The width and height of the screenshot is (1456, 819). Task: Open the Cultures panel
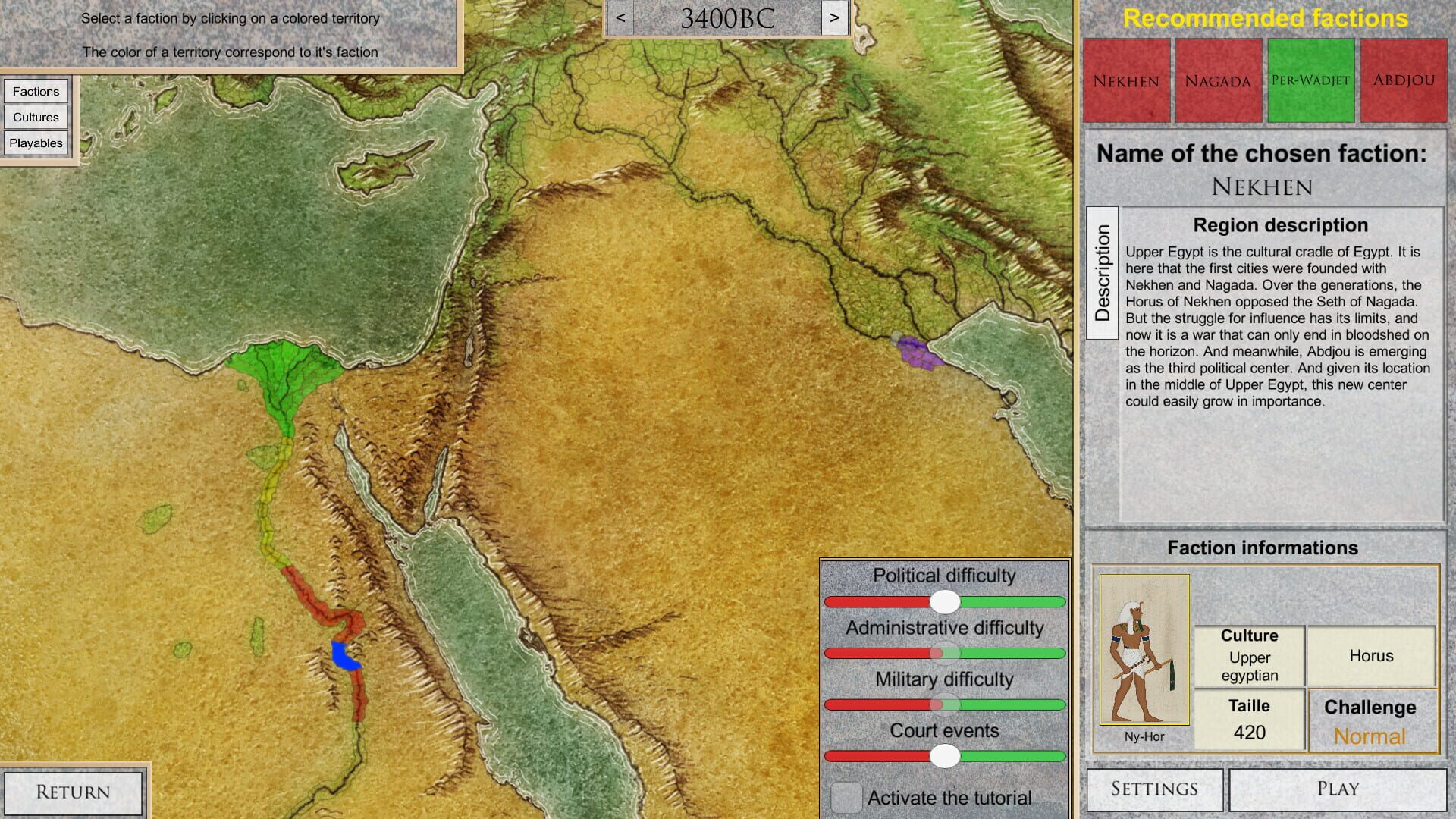click(36, 117)
